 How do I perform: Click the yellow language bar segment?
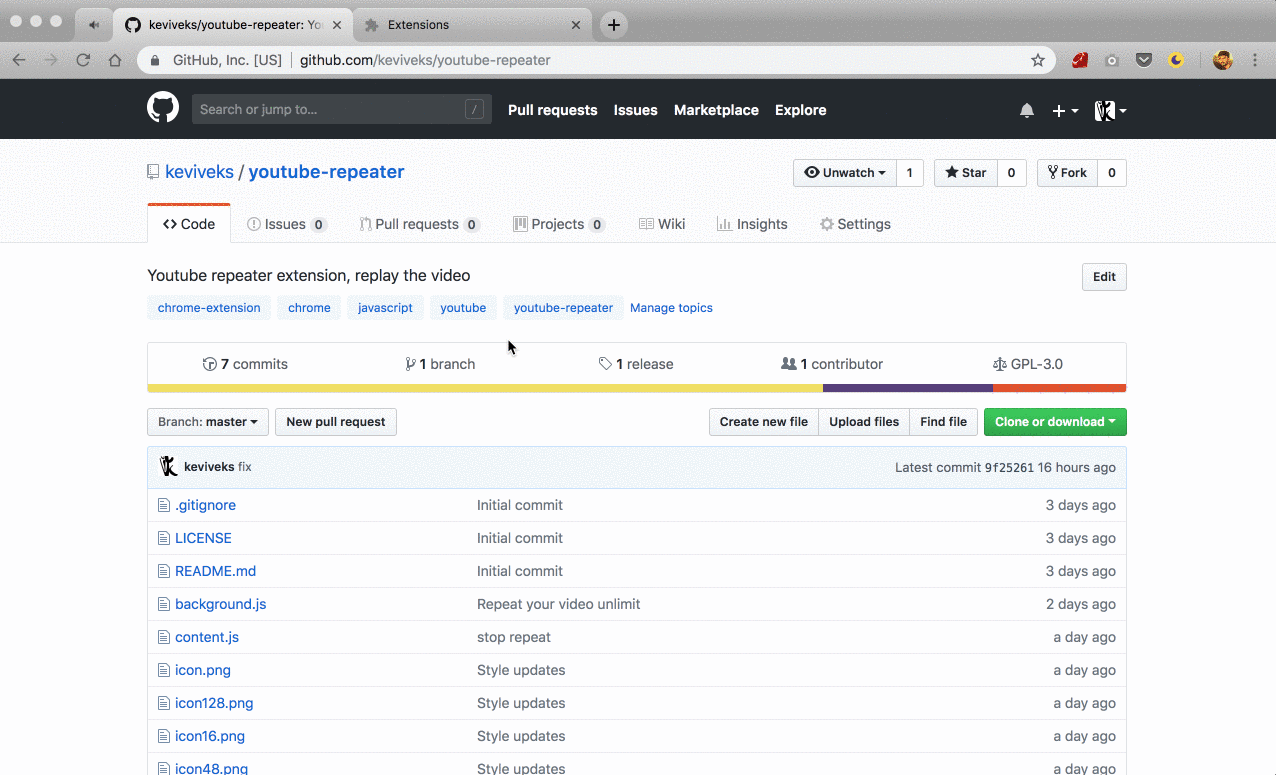485,388
